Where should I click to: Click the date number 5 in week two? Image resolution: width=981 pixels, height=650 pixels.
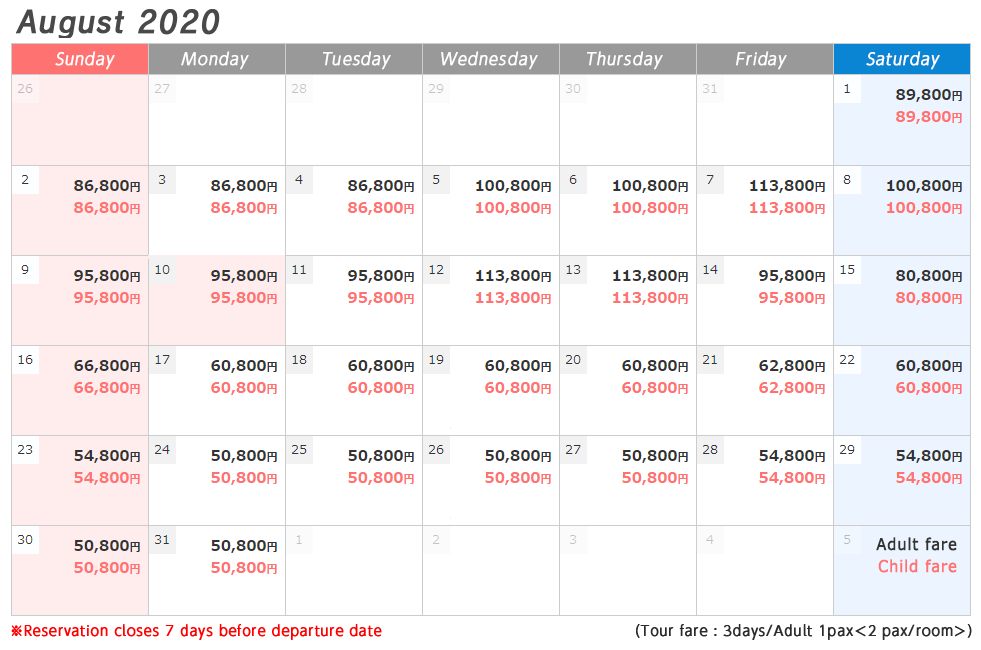click(x=436, y=180)
